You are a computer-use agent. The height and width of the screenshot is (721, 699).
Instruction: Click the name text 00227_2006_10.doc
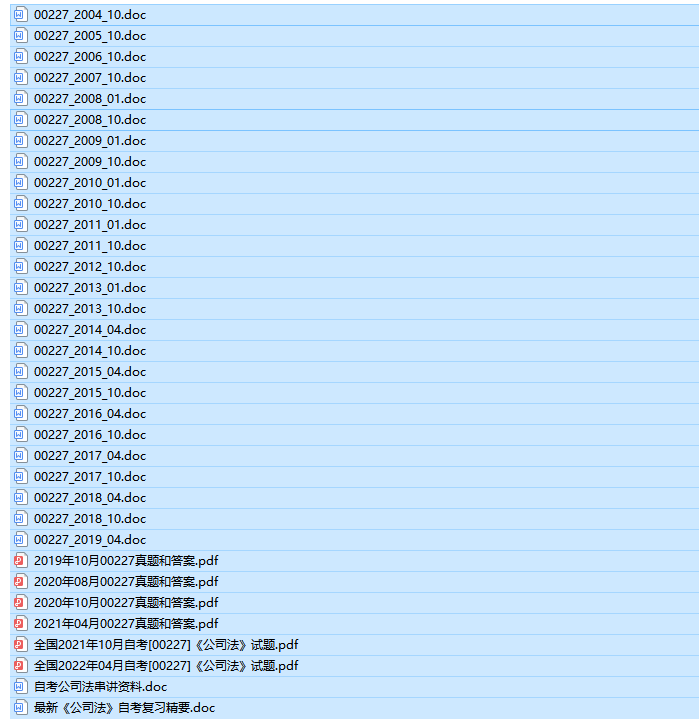click(90, 57)
